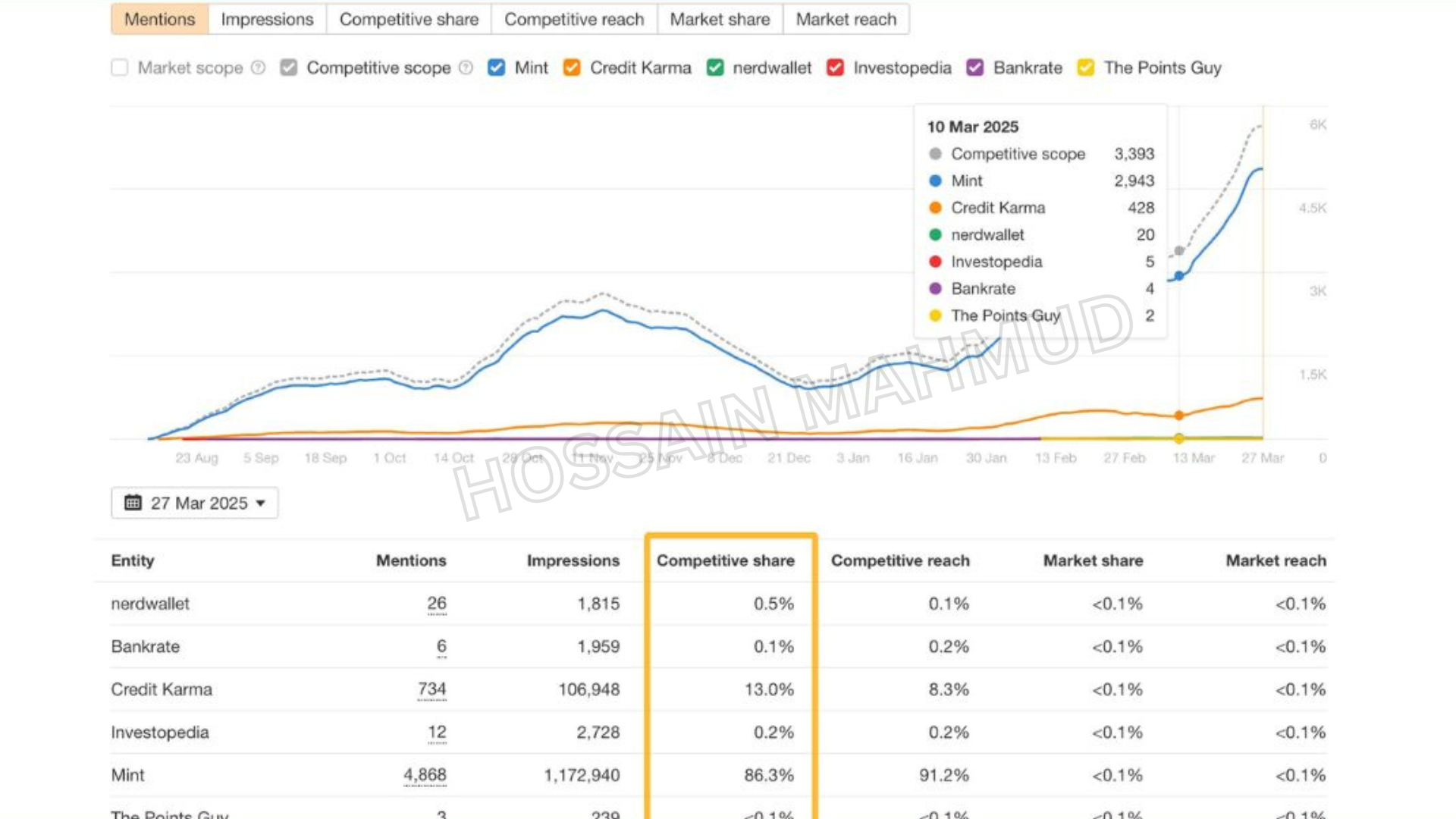Screen dimensions: 1456x819
Task: Switch to the Mentions tab
Action: click(x=159, y=19)
